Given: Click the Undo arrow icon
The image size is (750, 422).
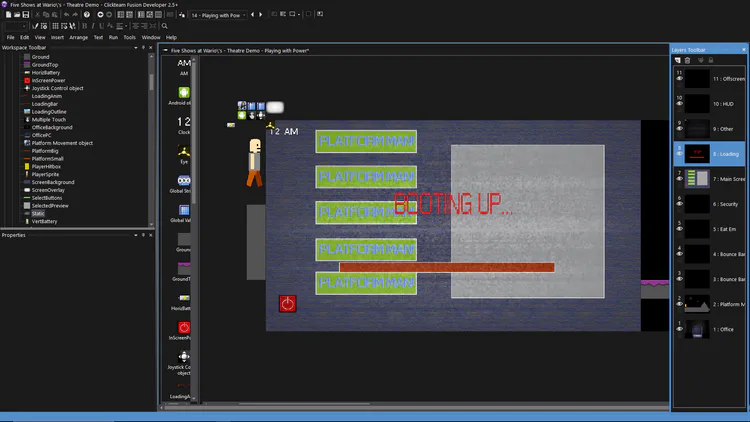Looking at the screenshot, I should coord(66,15).
